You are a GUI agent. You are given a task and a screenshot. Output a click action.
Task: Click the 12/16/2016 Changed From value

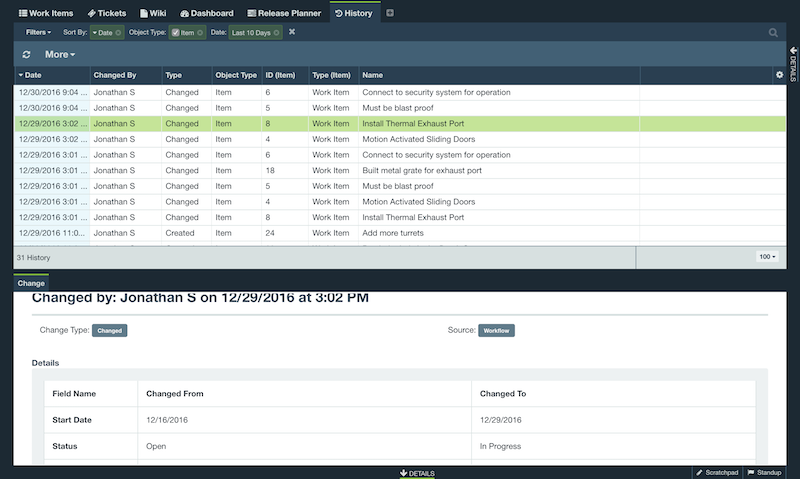[167, 420]
